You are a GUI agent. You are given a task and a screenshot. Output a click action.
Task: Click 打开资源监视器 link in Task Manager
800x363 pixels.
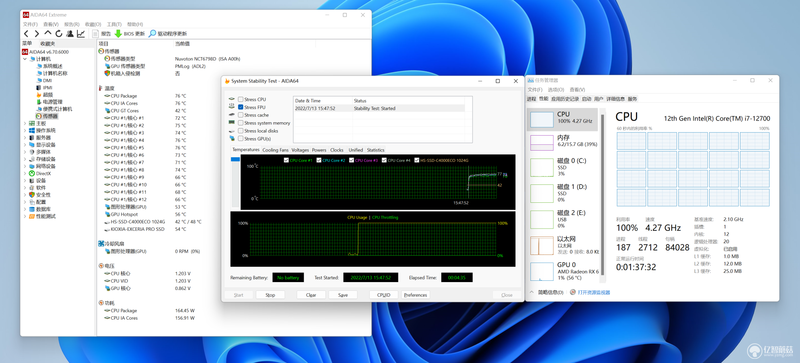point(594,293)
